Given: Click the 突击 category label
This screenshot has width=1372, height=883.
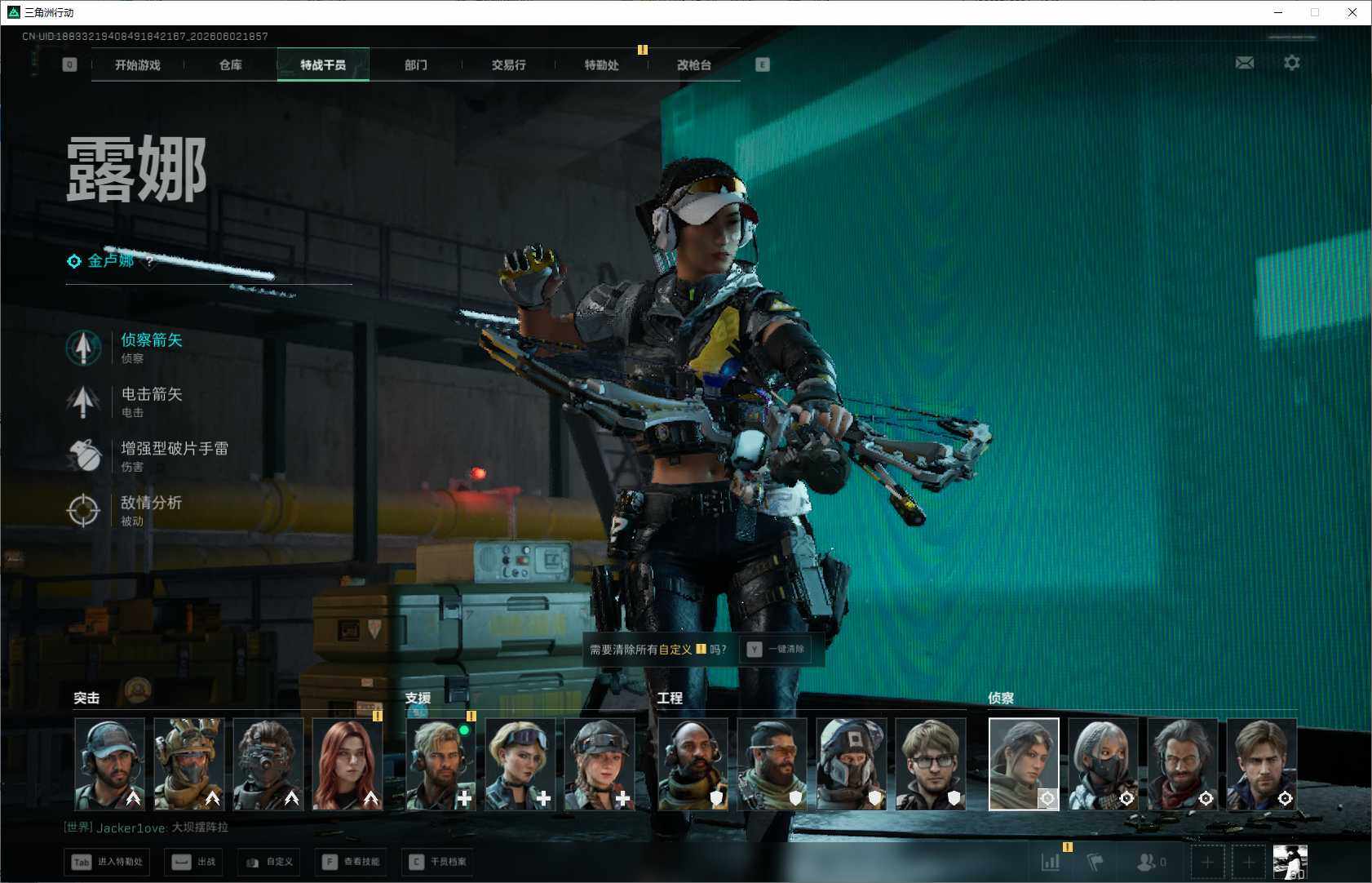Looking at the screenshot, I should click(86, 698).
